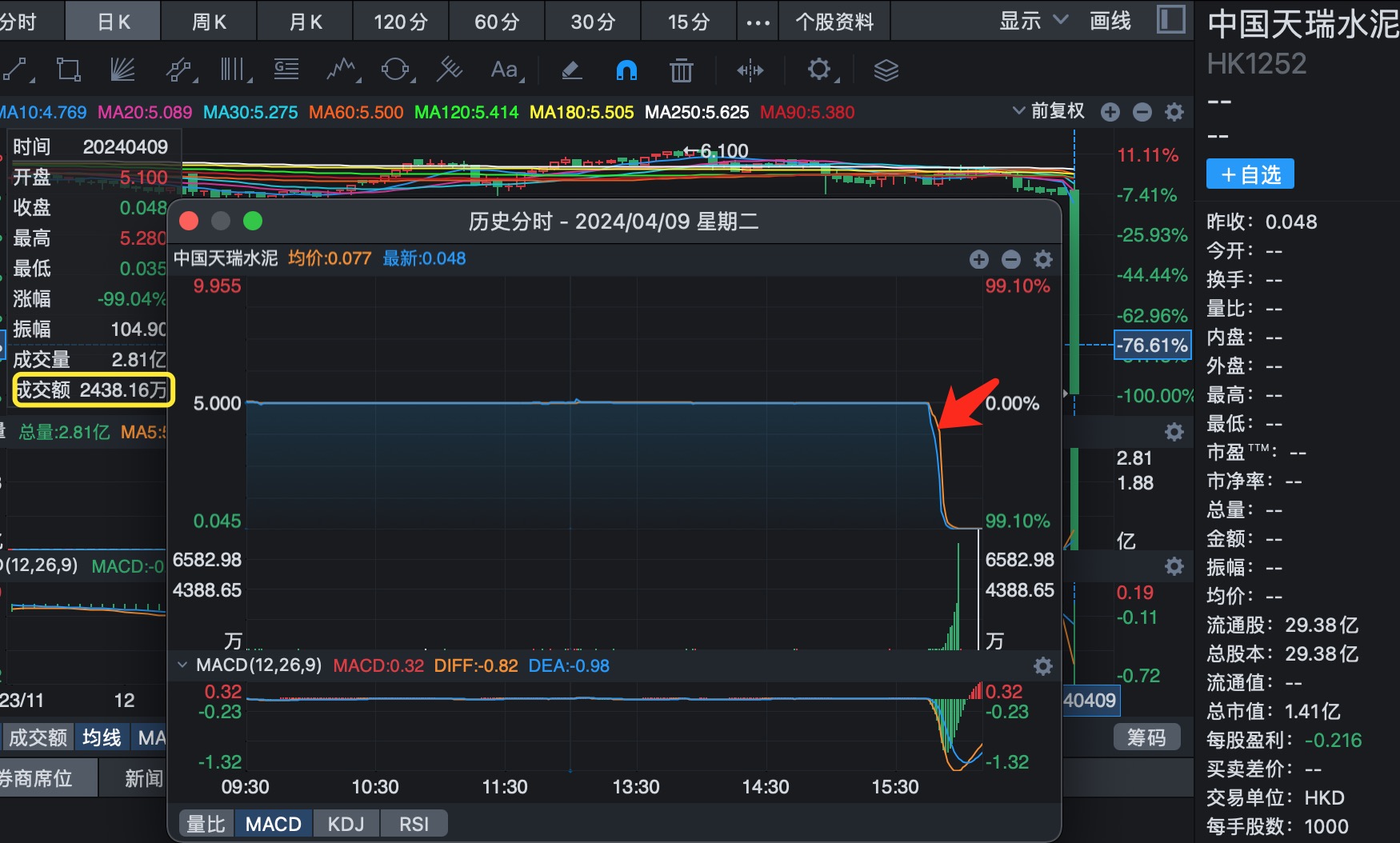Screen dimensions: 1400x843
Task: Switch to the 15分 chart tab
Action: 689,22
